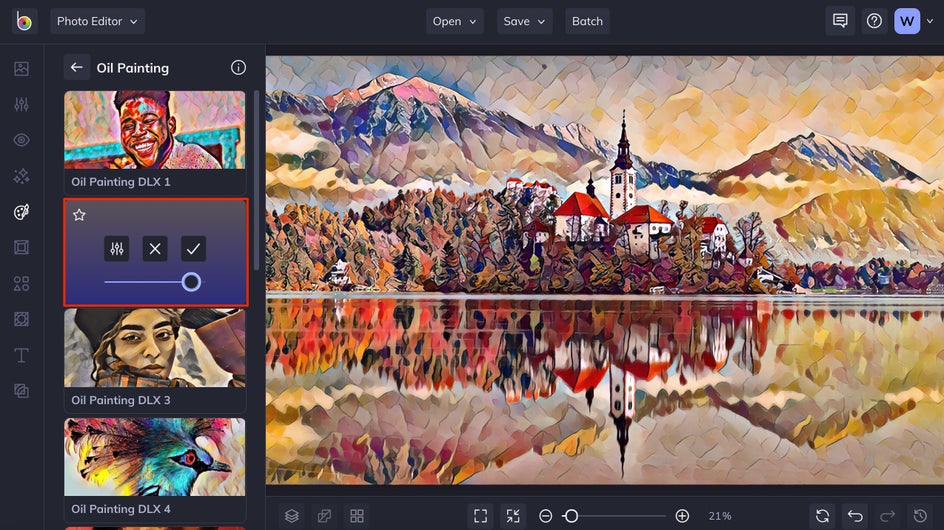
Task: Click the BeFunky logo icon
Action: click(24, 22)
